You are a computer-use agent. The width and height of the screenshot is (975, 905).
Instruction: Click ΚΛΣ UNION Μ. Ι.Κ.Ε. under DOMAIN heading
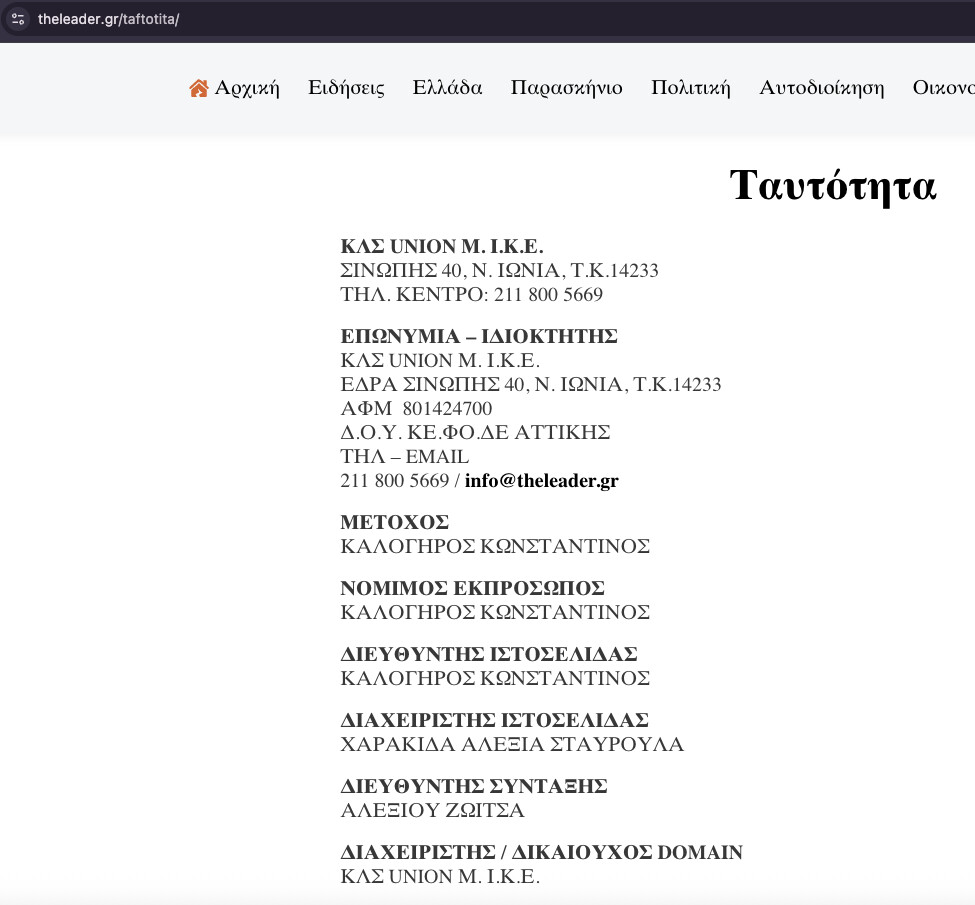440,876
